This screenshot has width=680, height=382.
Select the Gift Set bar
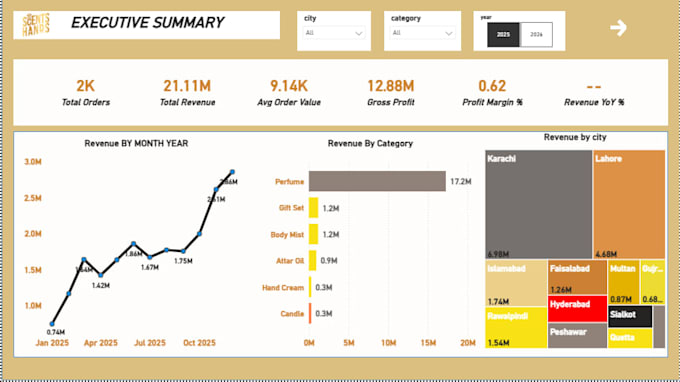tap(313, 208)
